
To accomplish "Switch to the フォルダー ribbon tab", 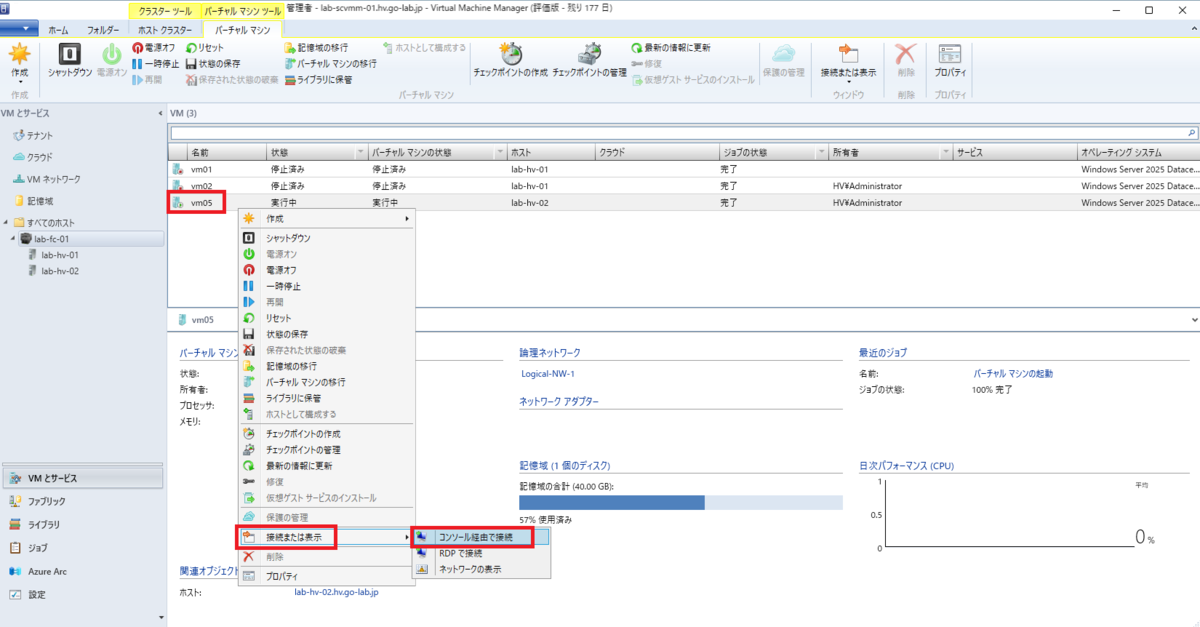I will [102, 30].
